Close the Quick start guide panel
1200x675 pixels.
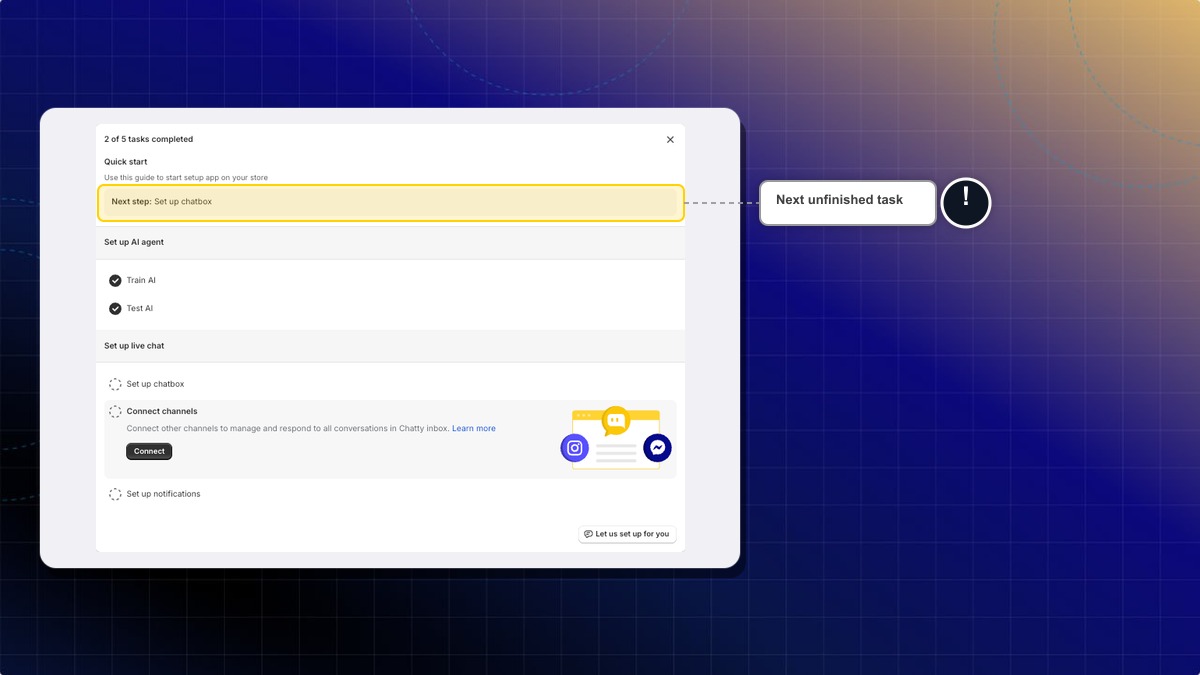[670, 140]
